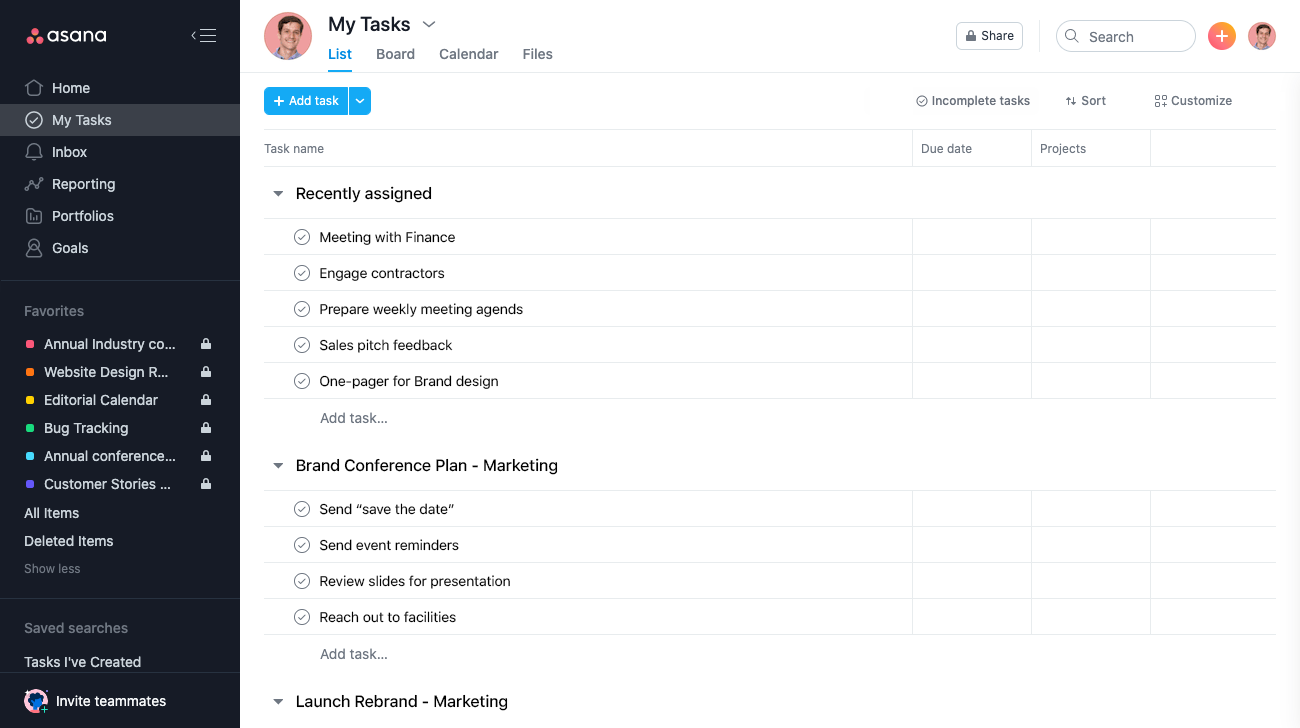
Task: Click the Reporting graph icon
Action: [x=34, y=184]
